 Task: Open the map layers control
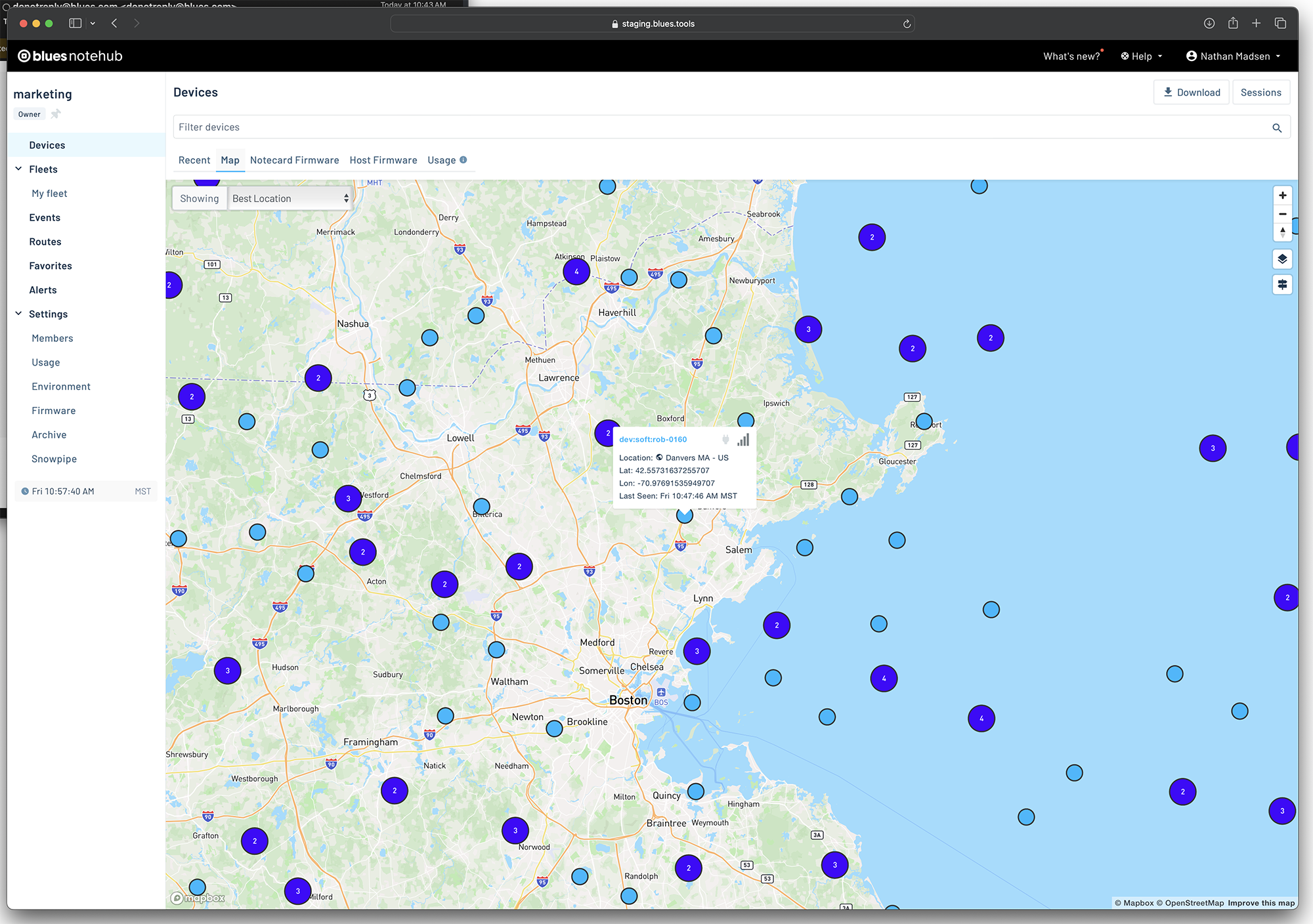pyautogui.click(x=1282, y=259)
